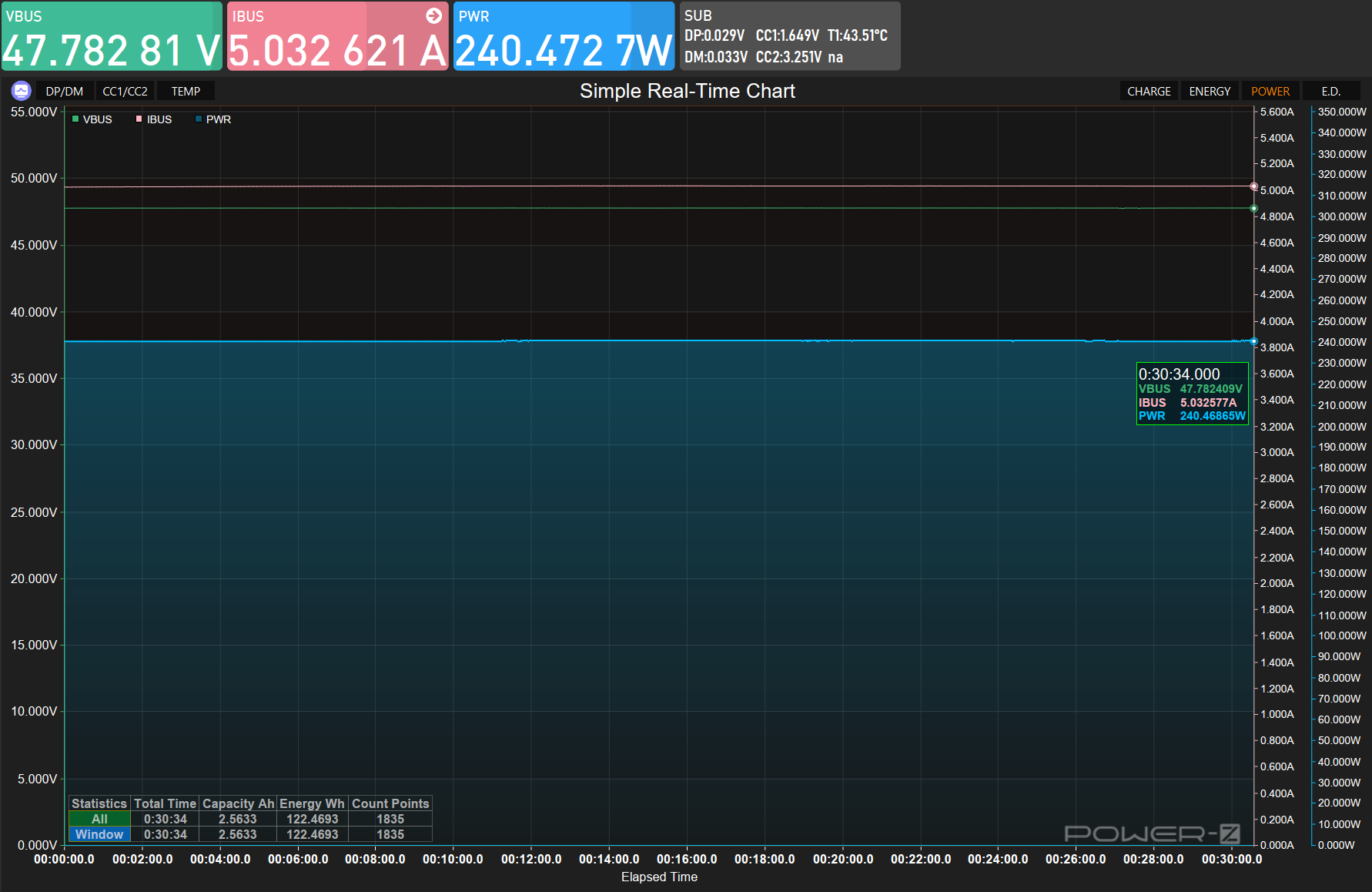Select the CHARGE view tab
Screen dimensions: 1372x892
(1149, 91)
